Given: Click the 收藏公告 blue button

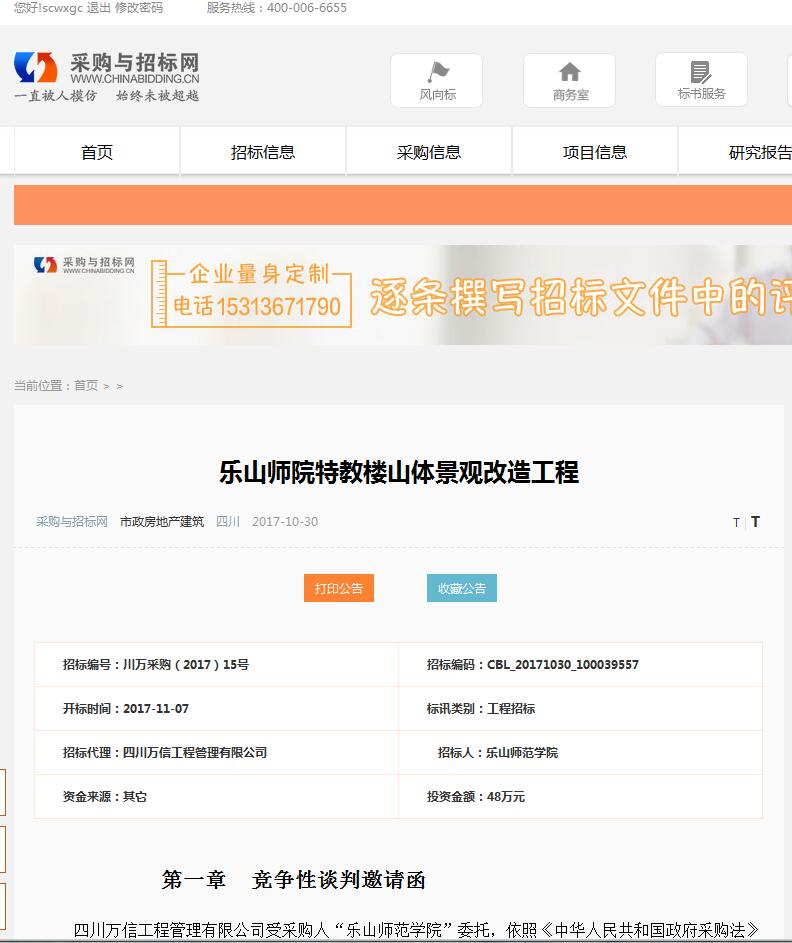Looking at the screenshot, I should (462, 588).
